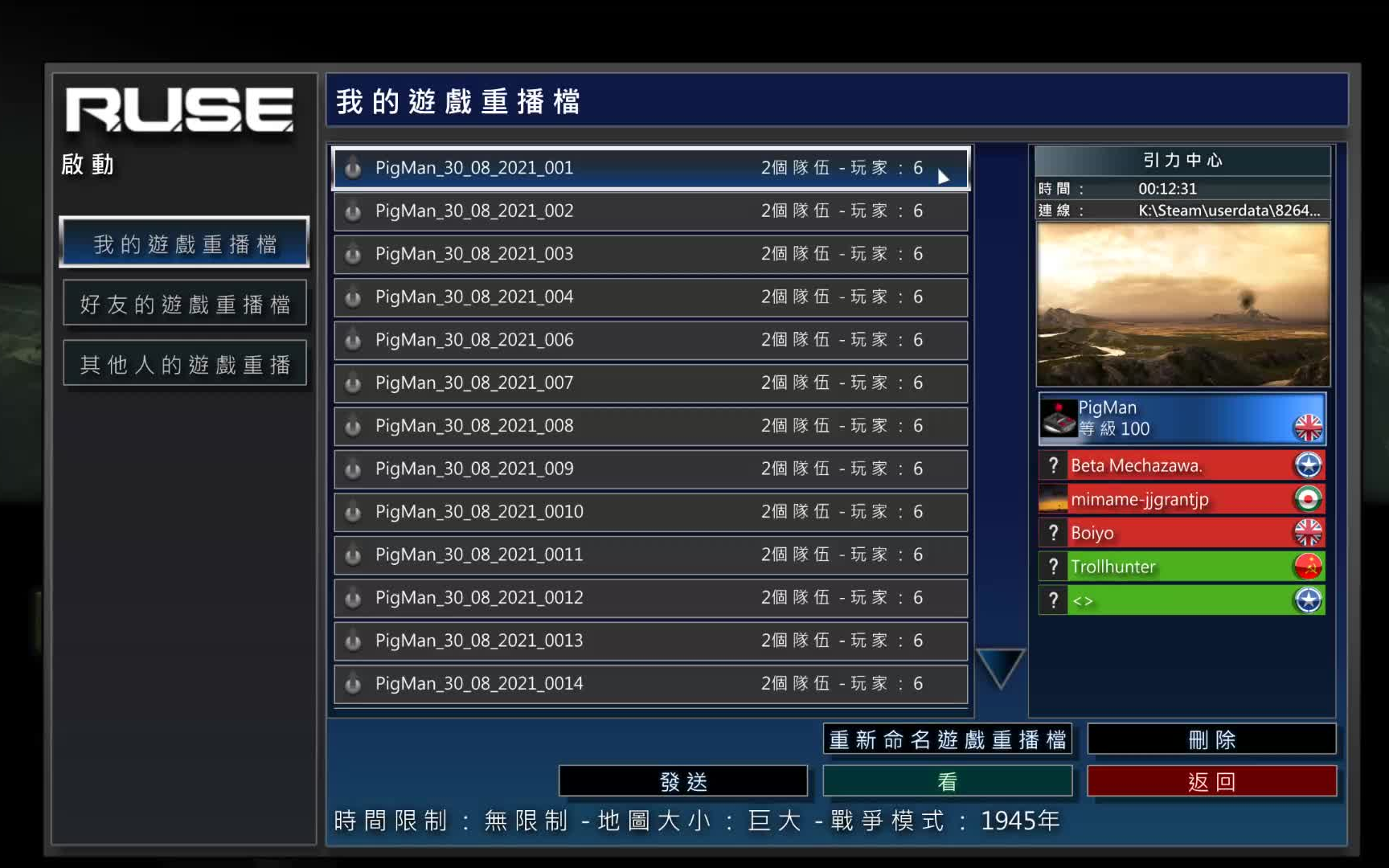Click the 啟動 label under the logo

pos(88,164)
